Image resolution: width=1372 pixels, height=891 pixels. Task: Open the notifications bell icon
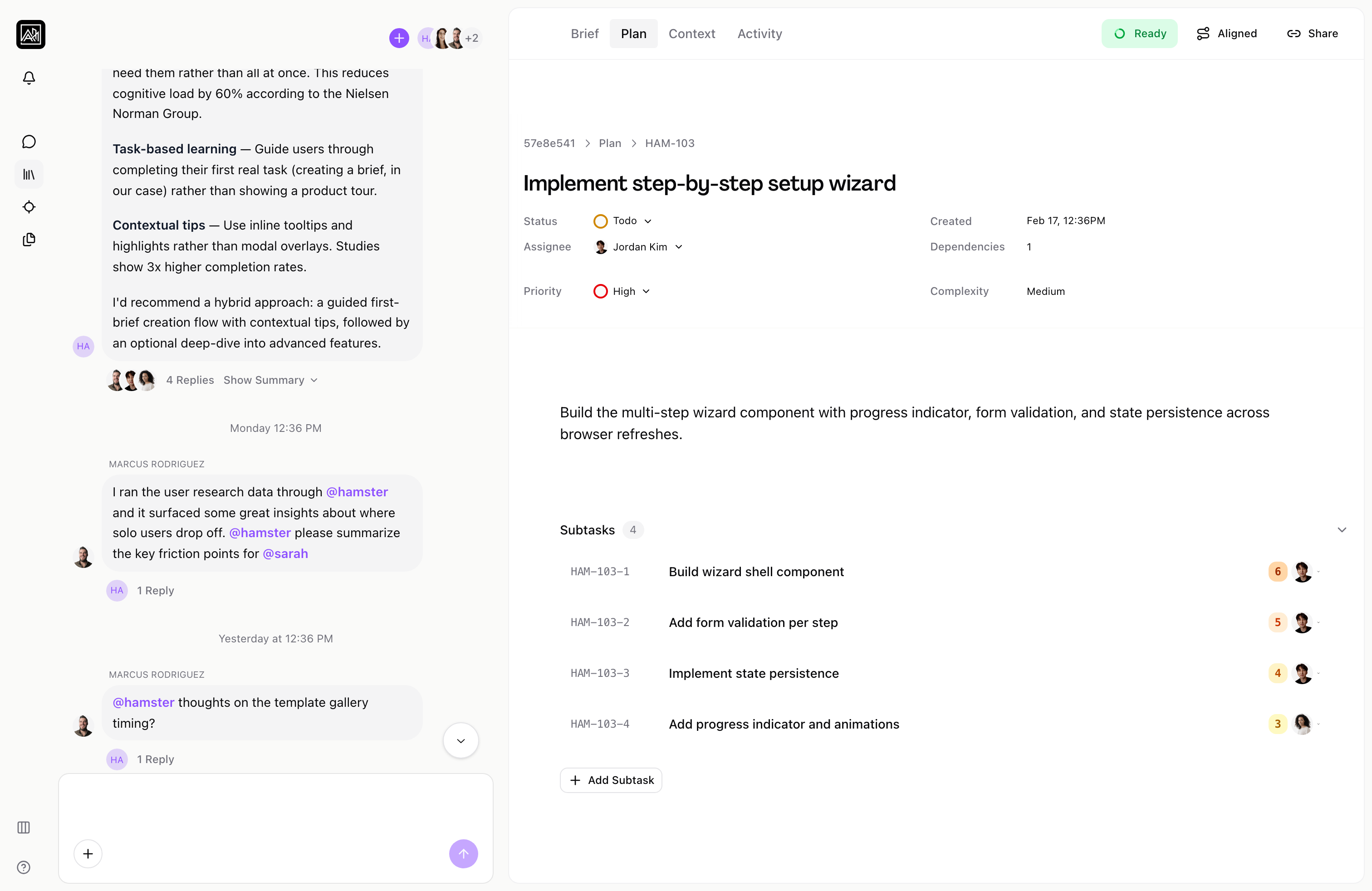coord(29,78)
